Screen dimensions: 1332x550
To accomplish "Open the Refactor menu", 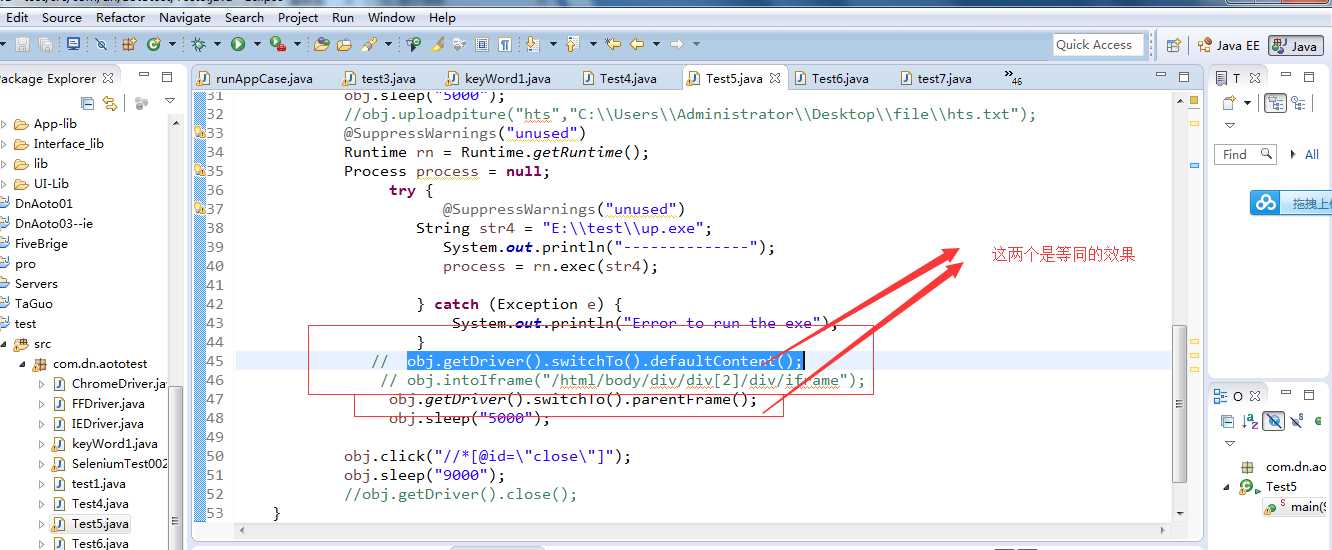I will click(121, 17).
